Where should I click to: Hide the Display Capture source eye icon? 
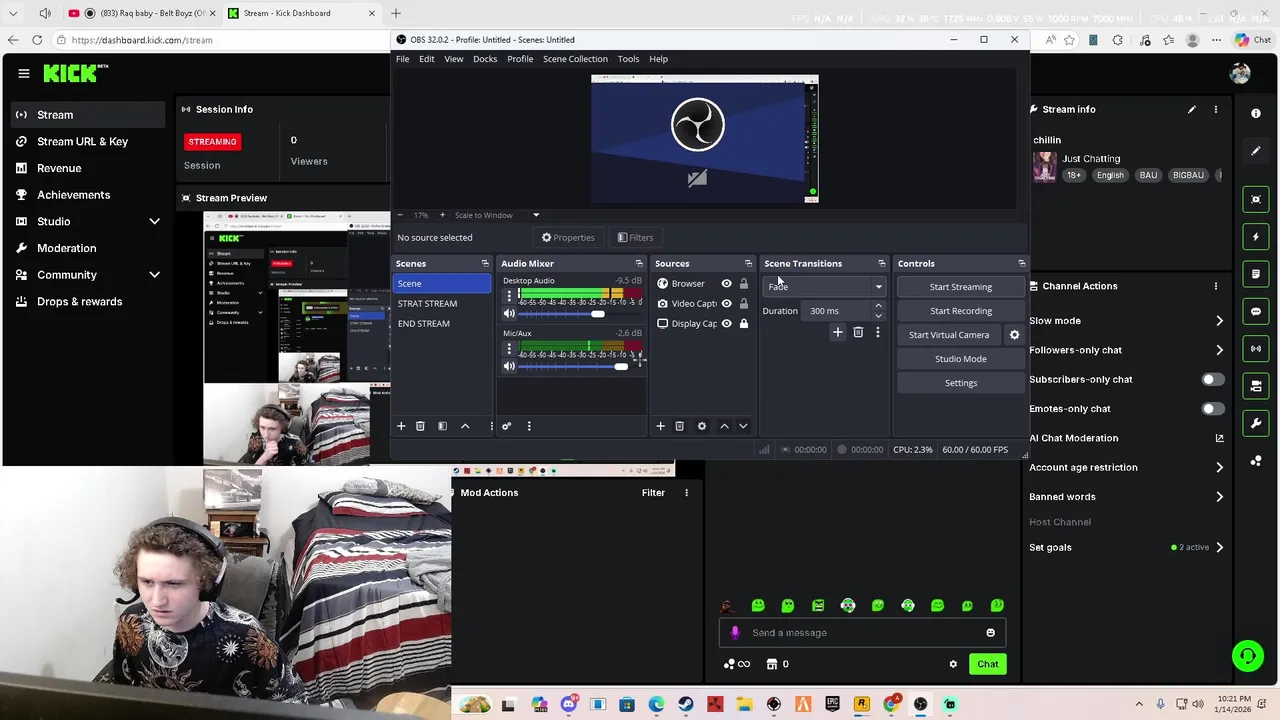(727, 324)
